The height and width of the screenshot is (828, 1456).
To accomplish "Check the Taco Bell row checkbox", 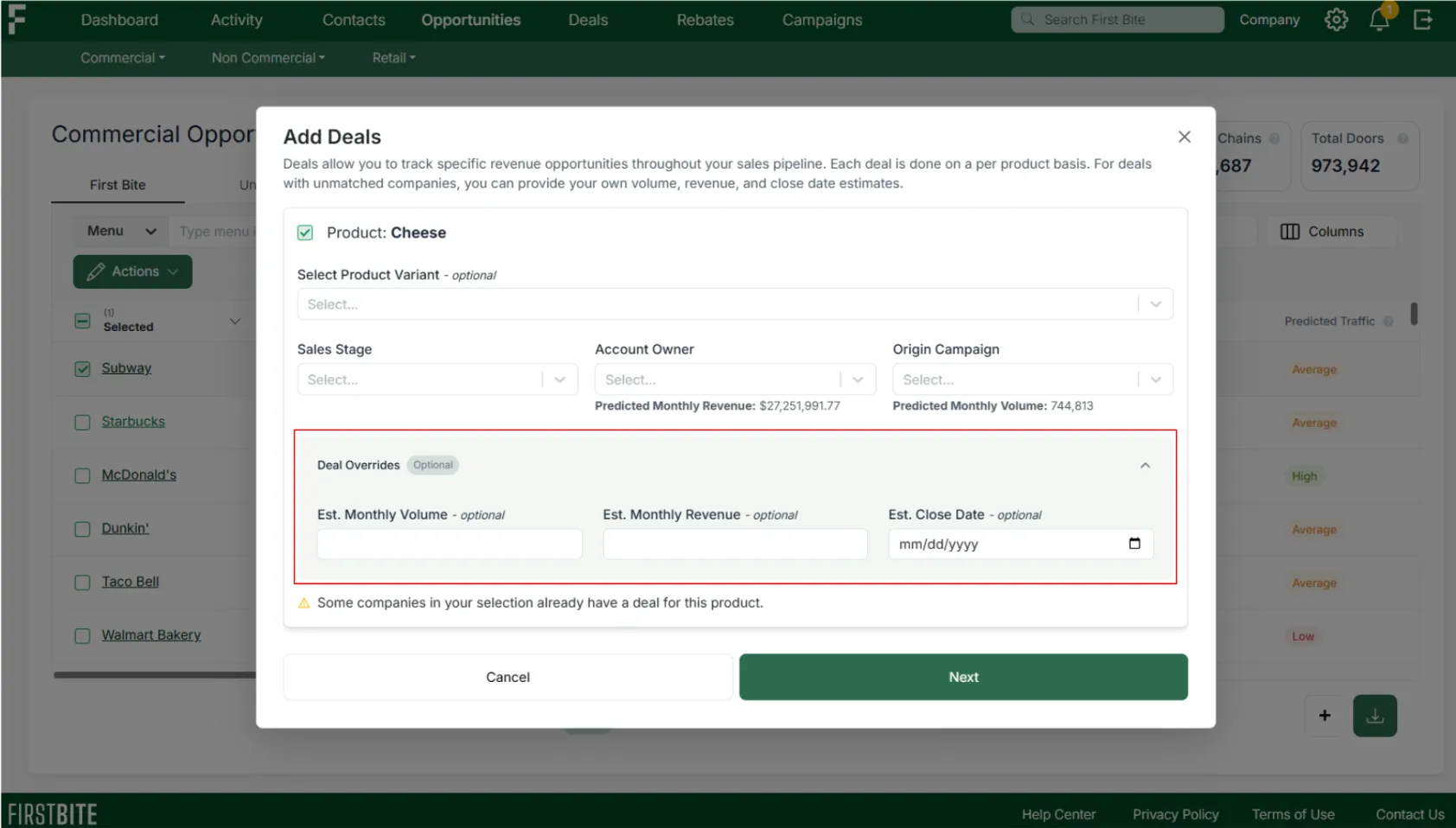I will 82,583.
